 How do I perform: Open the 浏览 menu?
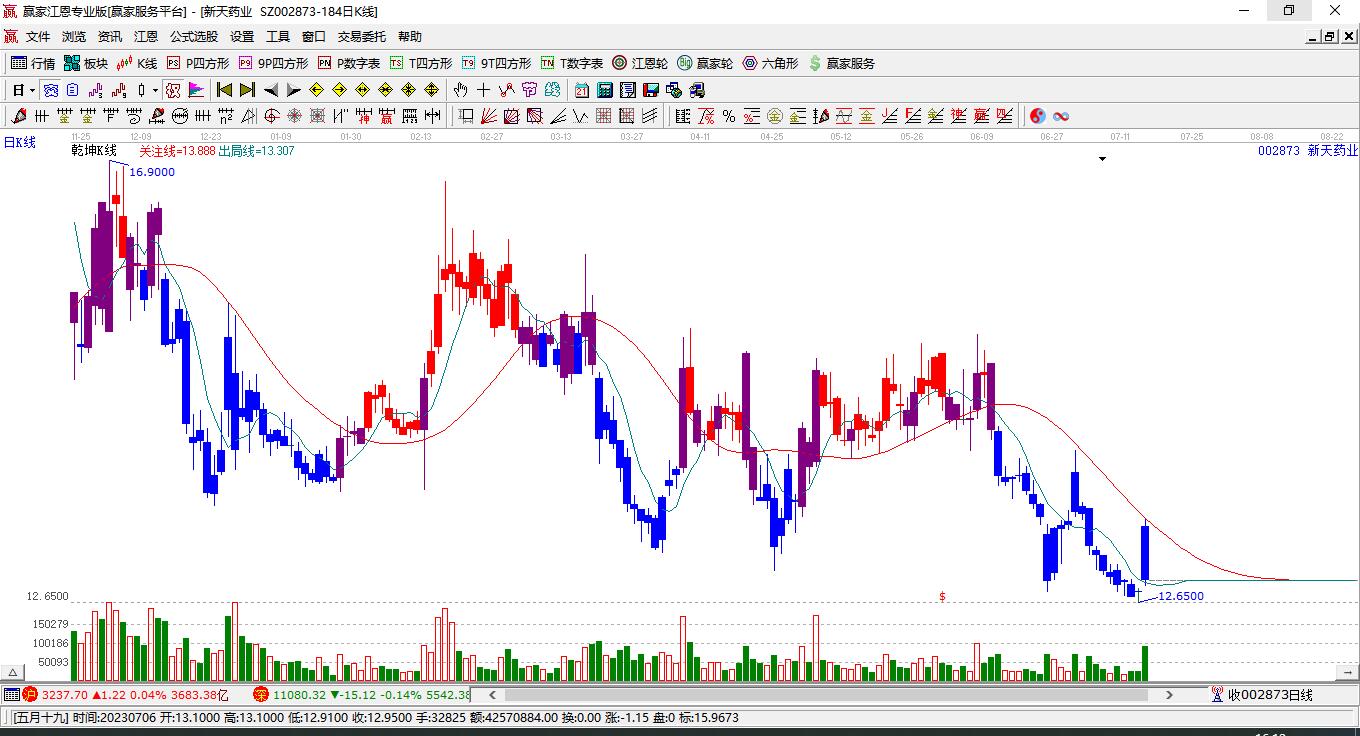tap(74, 37)
